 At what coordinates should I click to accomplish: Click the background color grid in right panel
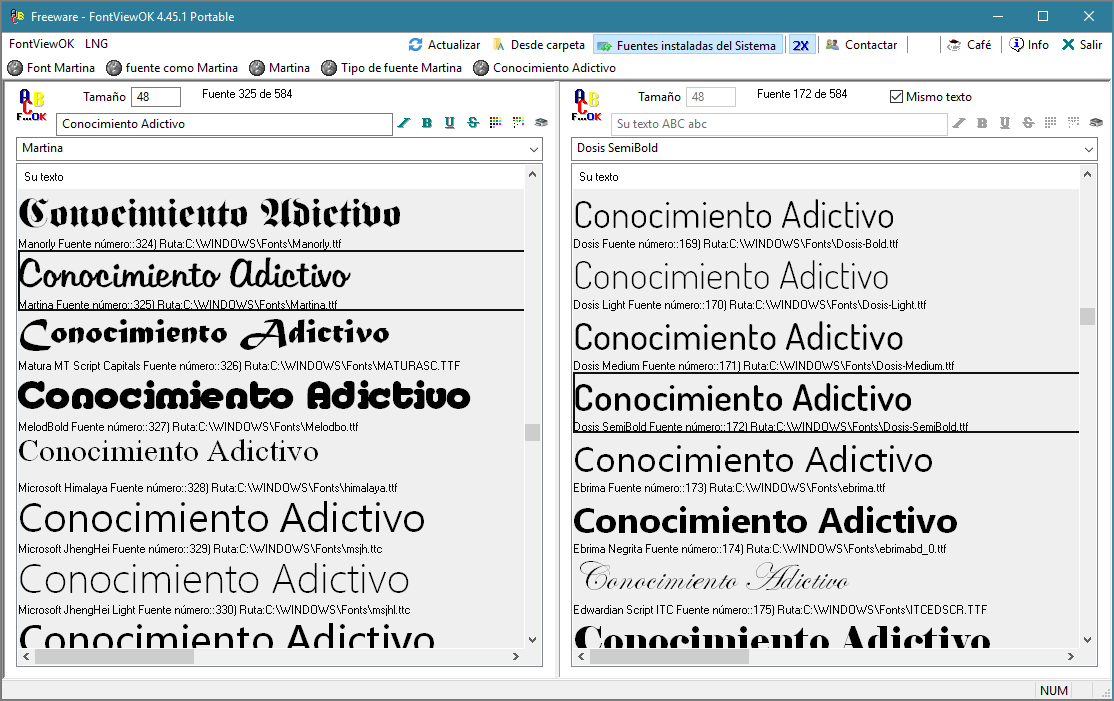pos(1074,122)
